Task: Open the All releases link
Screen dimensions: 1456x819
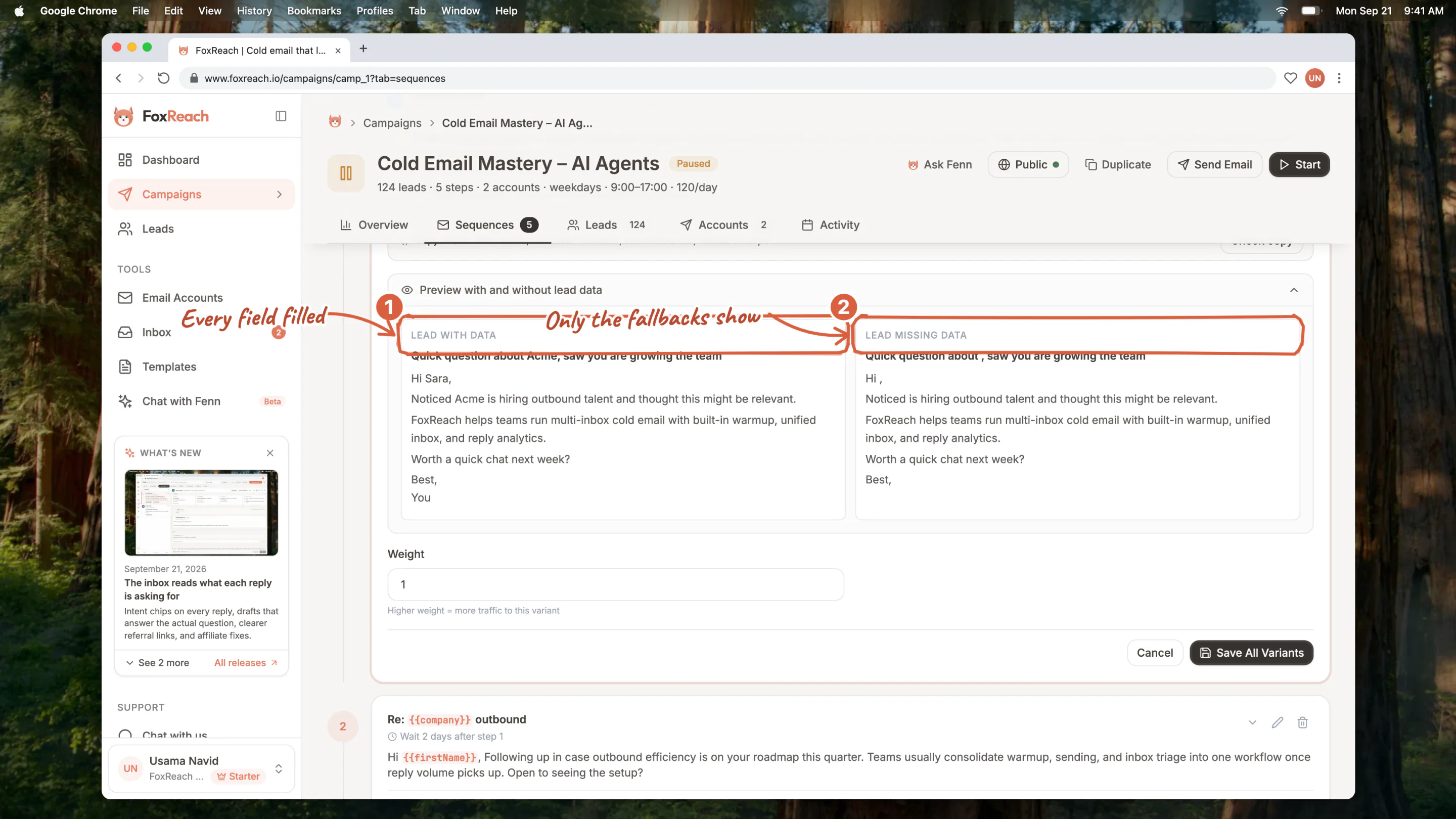Action: click(245, 662)
